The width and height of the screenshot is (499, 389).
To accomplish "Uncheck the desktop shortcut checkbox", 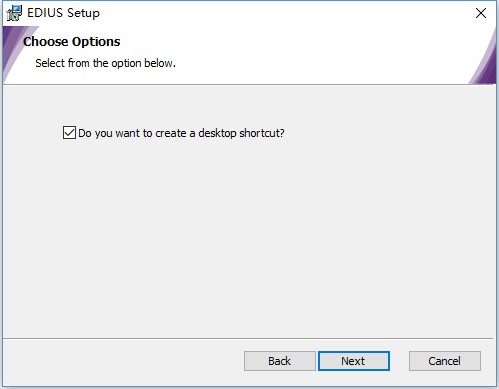I will coord(69,133).
